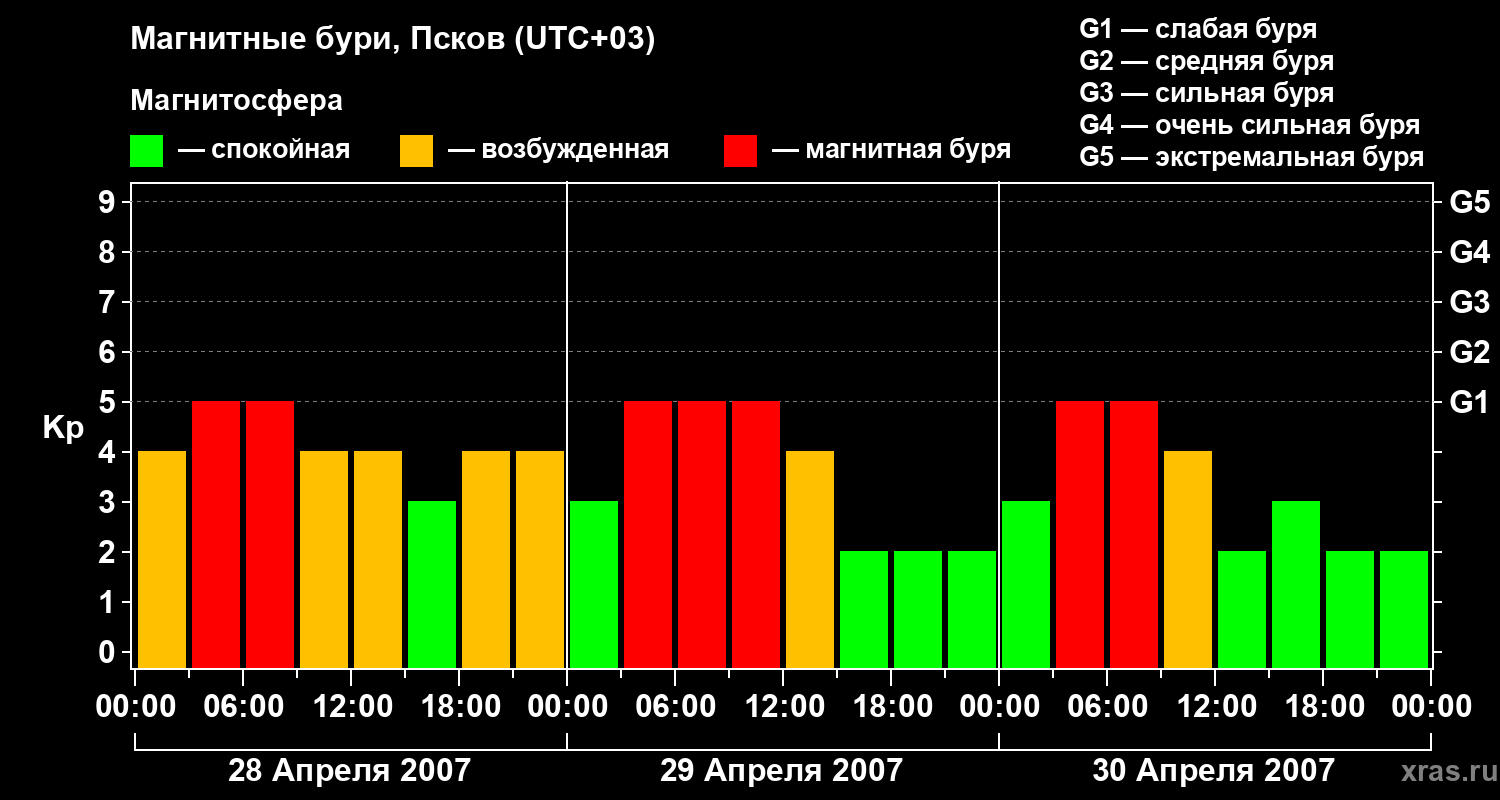
Task: Click the Kp axis value "5"
Action: pyautogui.click(x=109, y=402)
